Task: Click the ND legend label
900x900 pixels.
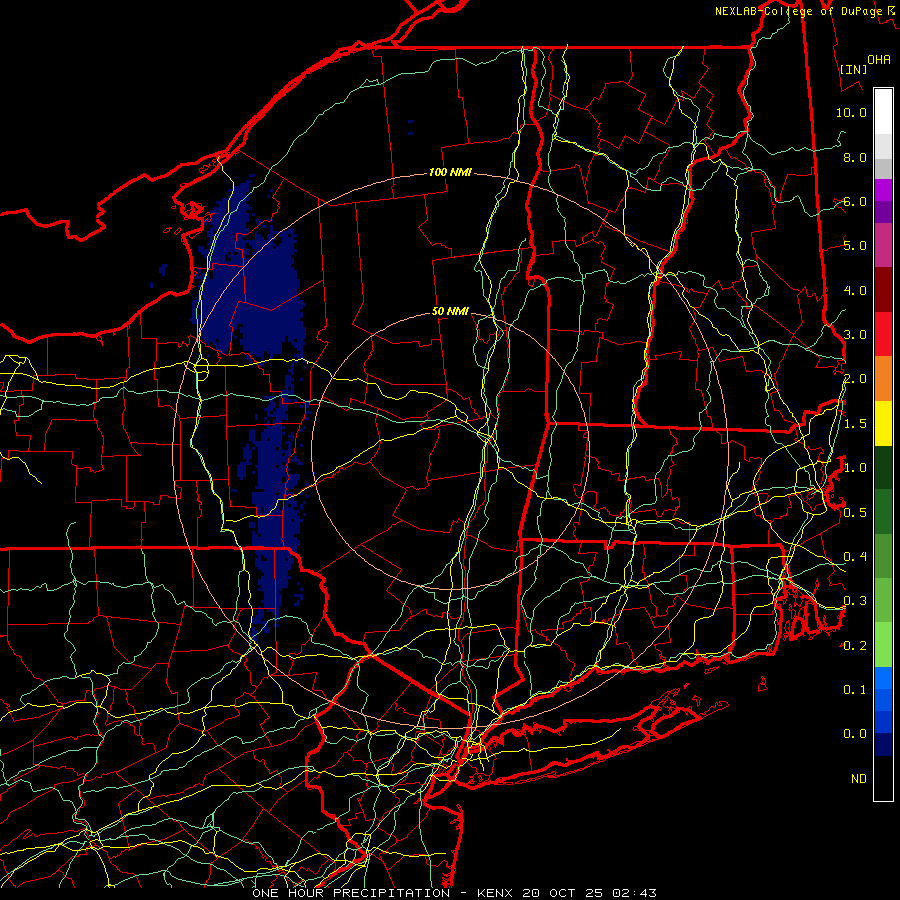Action: pyautogui.click(x=859, y=778)
